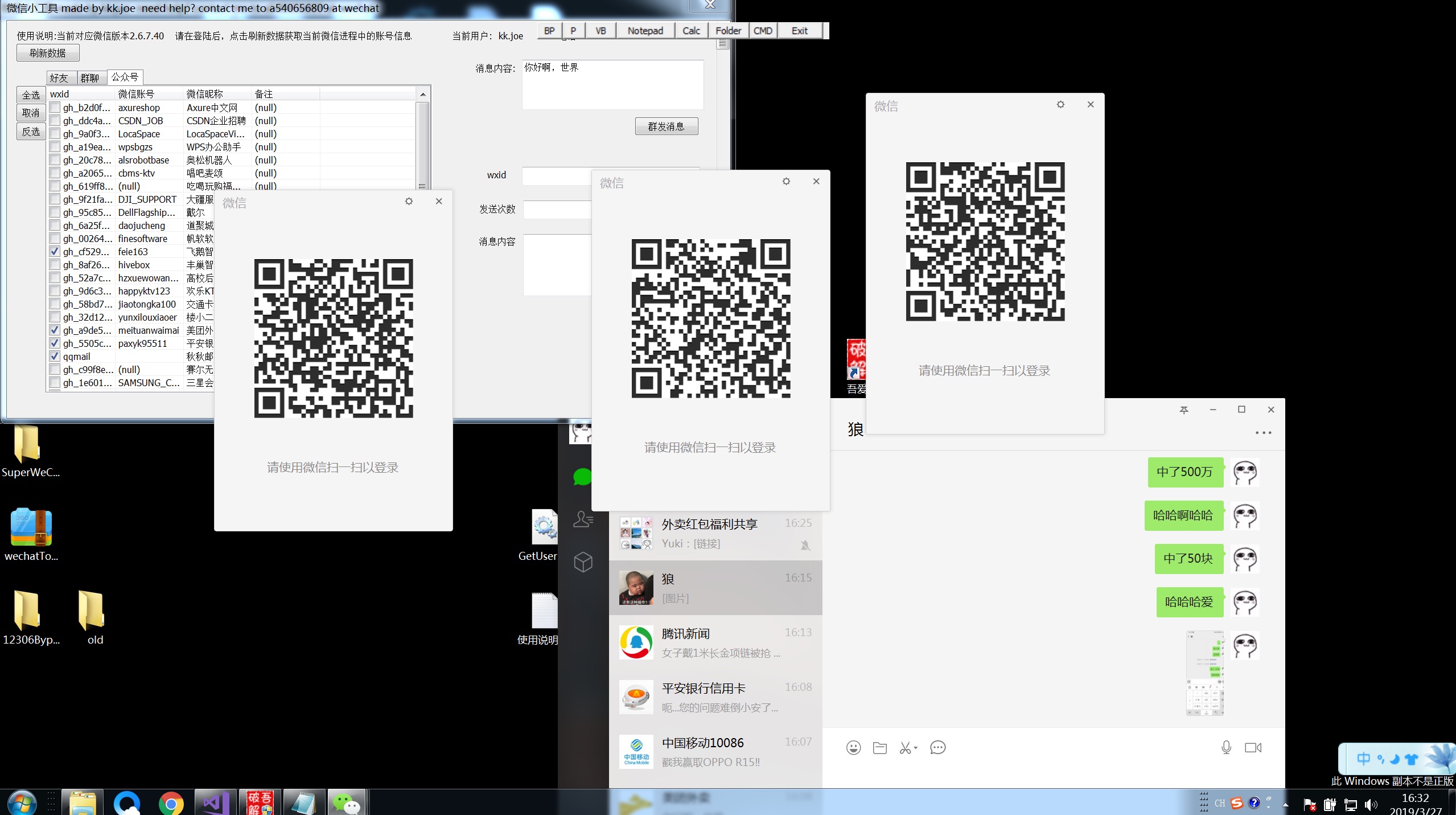Uncheck the qqmail row checkbox

55,357
